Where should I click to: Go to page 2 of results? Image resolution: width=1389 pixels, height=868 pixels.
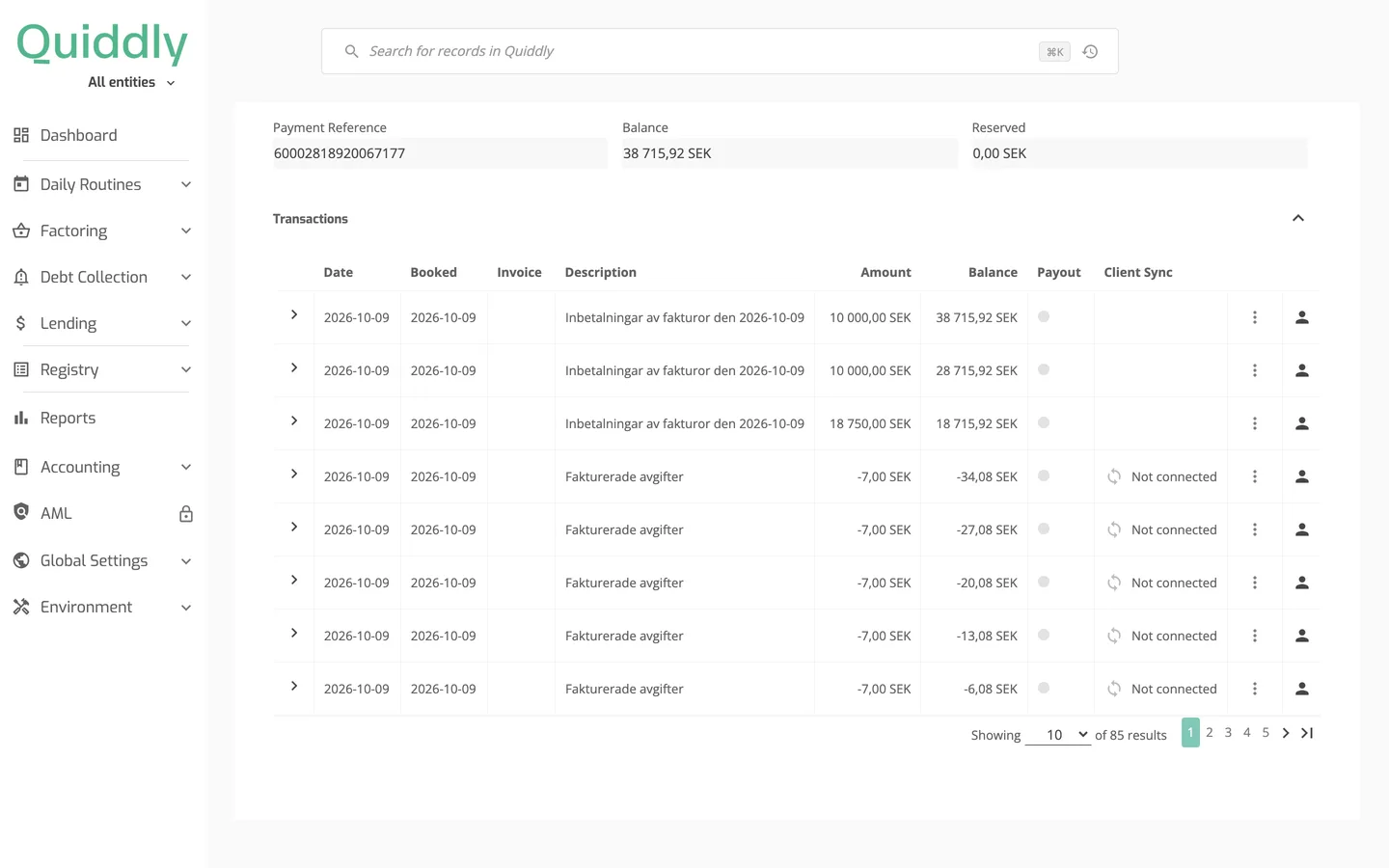pos(1210,733)
